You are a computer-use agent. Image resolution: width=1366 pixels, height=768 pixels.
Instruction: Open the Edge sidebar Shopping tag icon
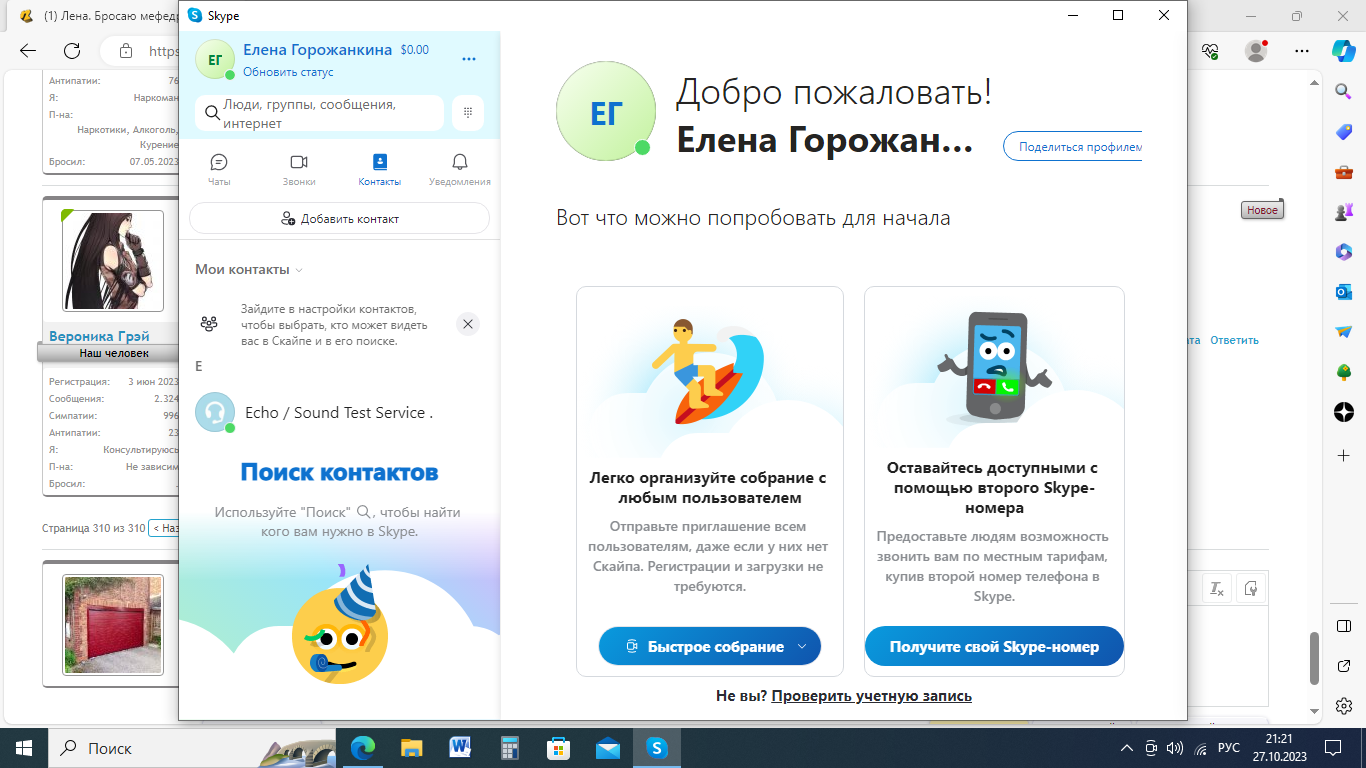pos(1344,132)
